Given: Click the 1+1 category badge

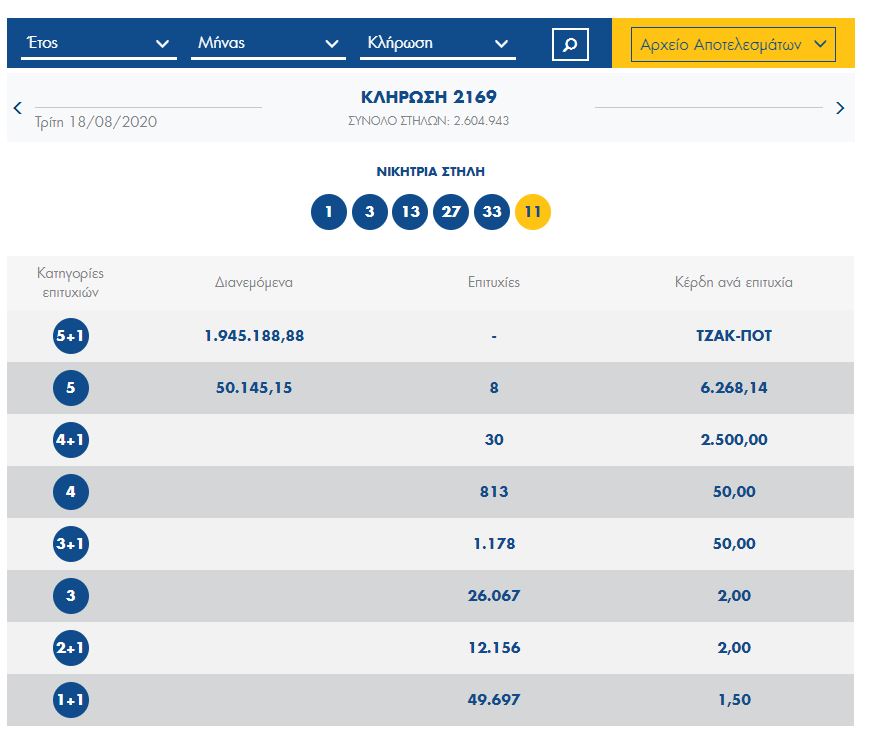Looking at the screenshot, I should pyautogui.click(x=71, y=700).
